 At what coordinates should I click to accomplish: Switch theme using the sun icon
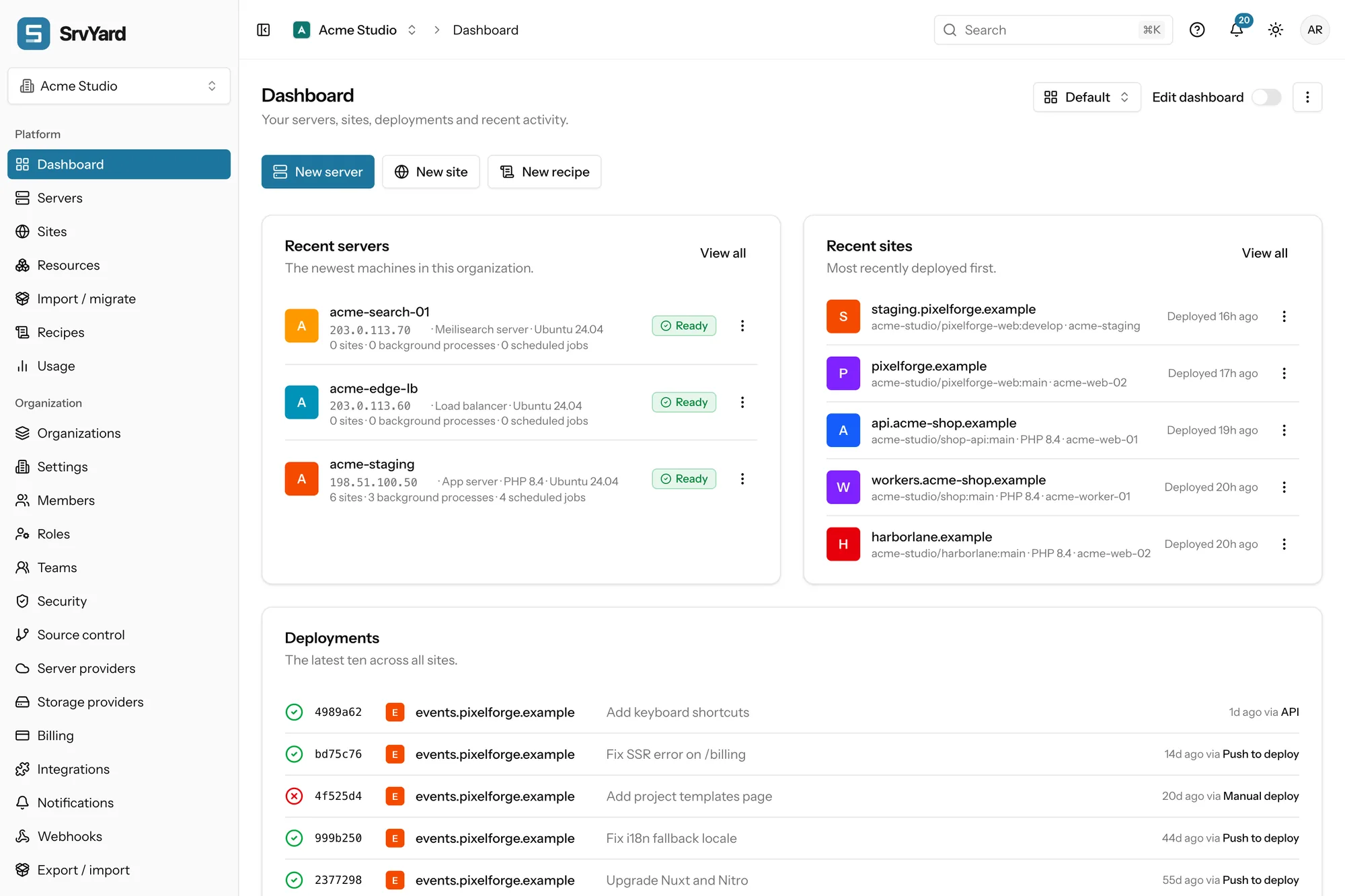point(1276,30)
